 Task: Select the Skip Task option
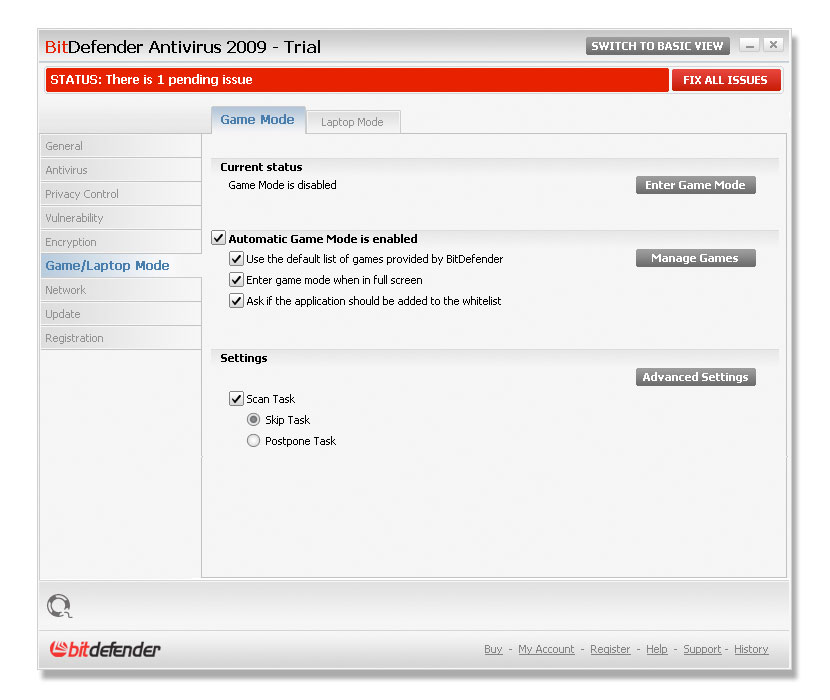tap(253, 419)
